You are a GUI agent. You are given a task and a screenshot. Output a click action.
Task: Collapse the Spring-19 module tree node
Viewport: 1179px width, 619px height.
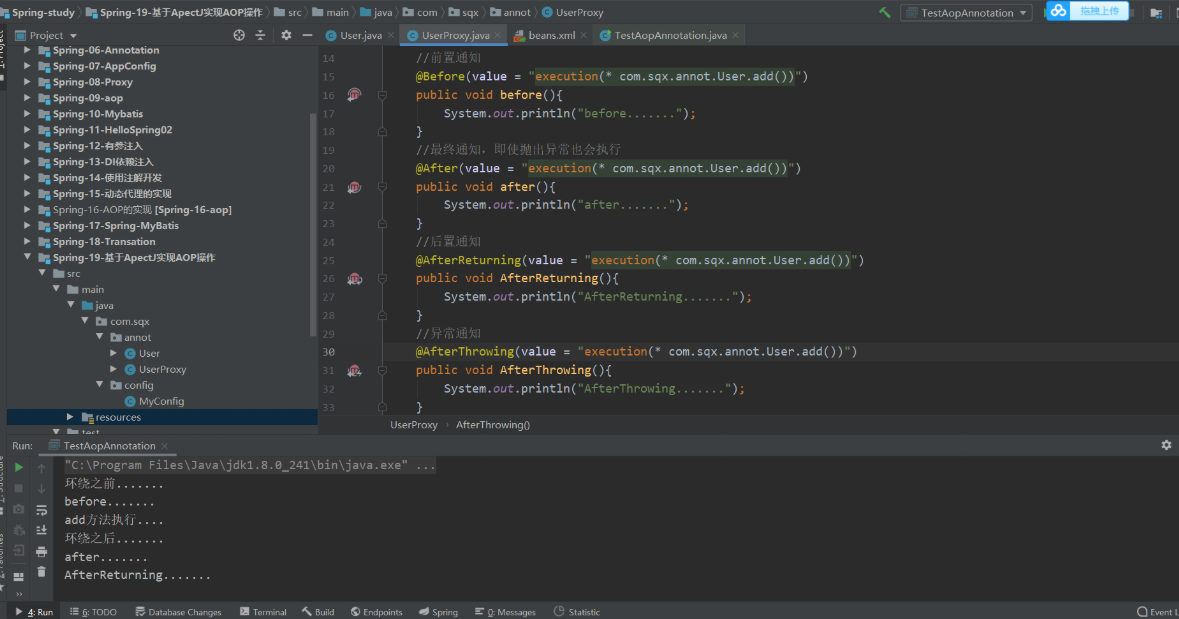pos(27,257)
